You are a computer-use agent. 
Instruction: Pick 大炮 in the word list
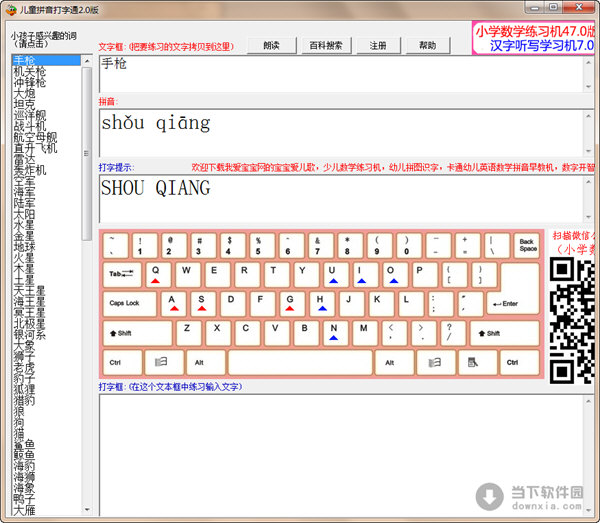pyautogui.click(x=46, y=93)
